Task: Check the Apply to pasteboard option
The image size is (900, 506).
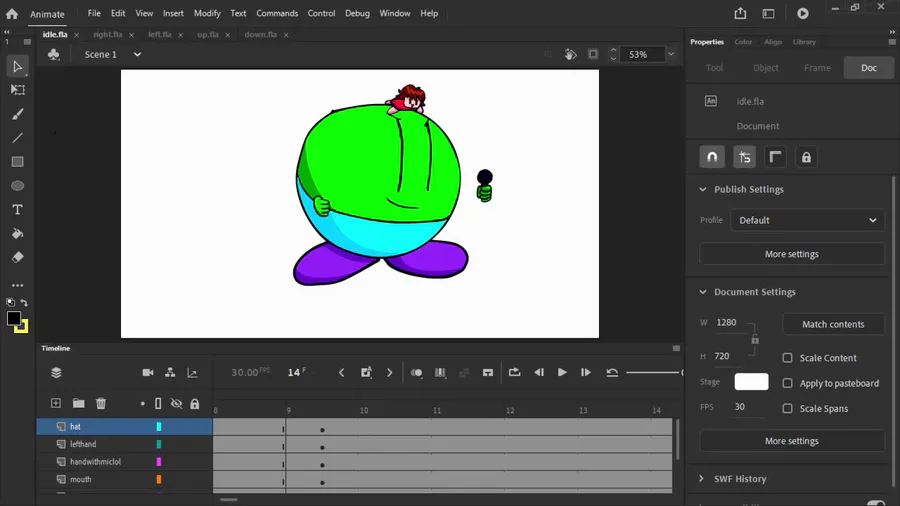Action: pos(788,383)
